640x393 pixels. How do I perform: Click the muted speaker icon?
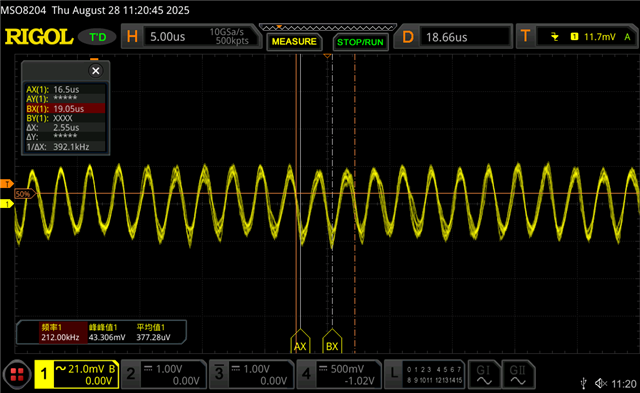point(601,383)
